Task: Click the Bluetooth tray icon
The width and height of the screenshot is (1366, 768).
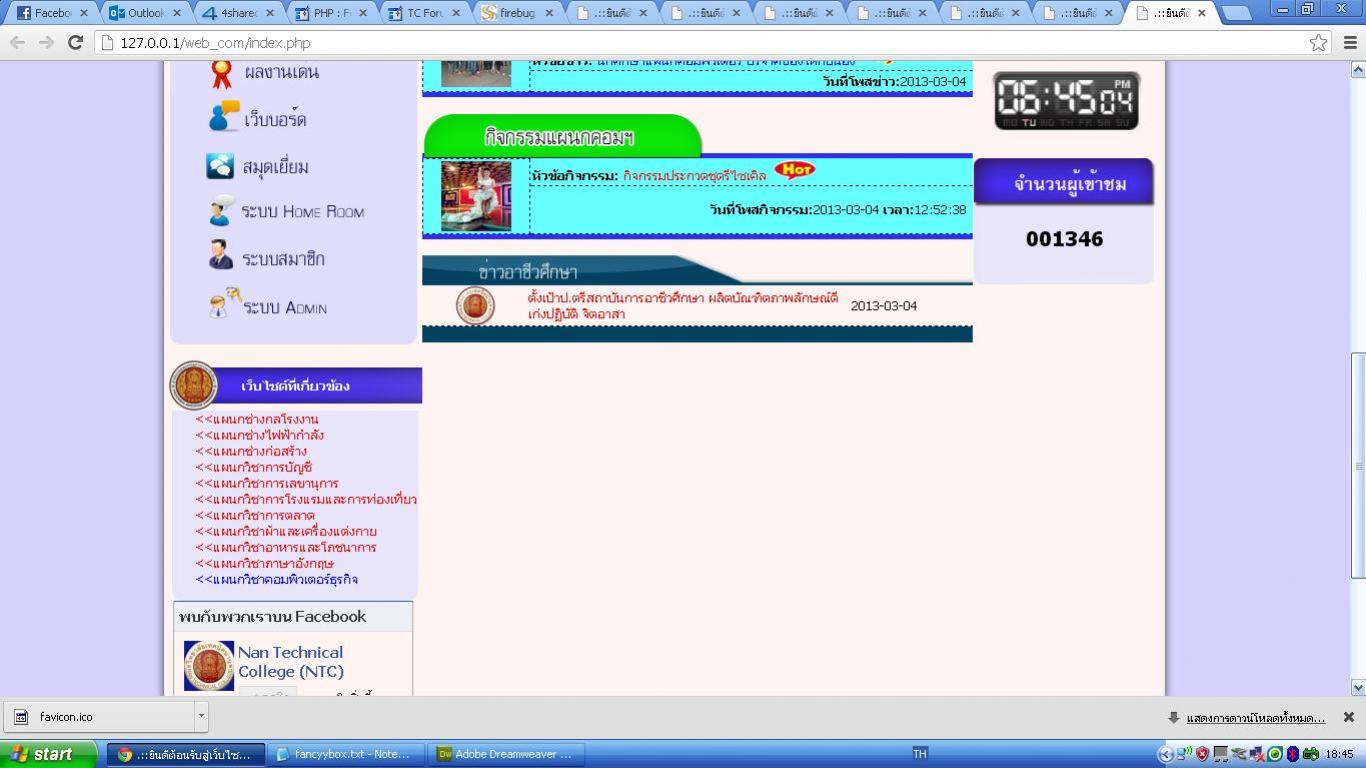Action: 1292,754
